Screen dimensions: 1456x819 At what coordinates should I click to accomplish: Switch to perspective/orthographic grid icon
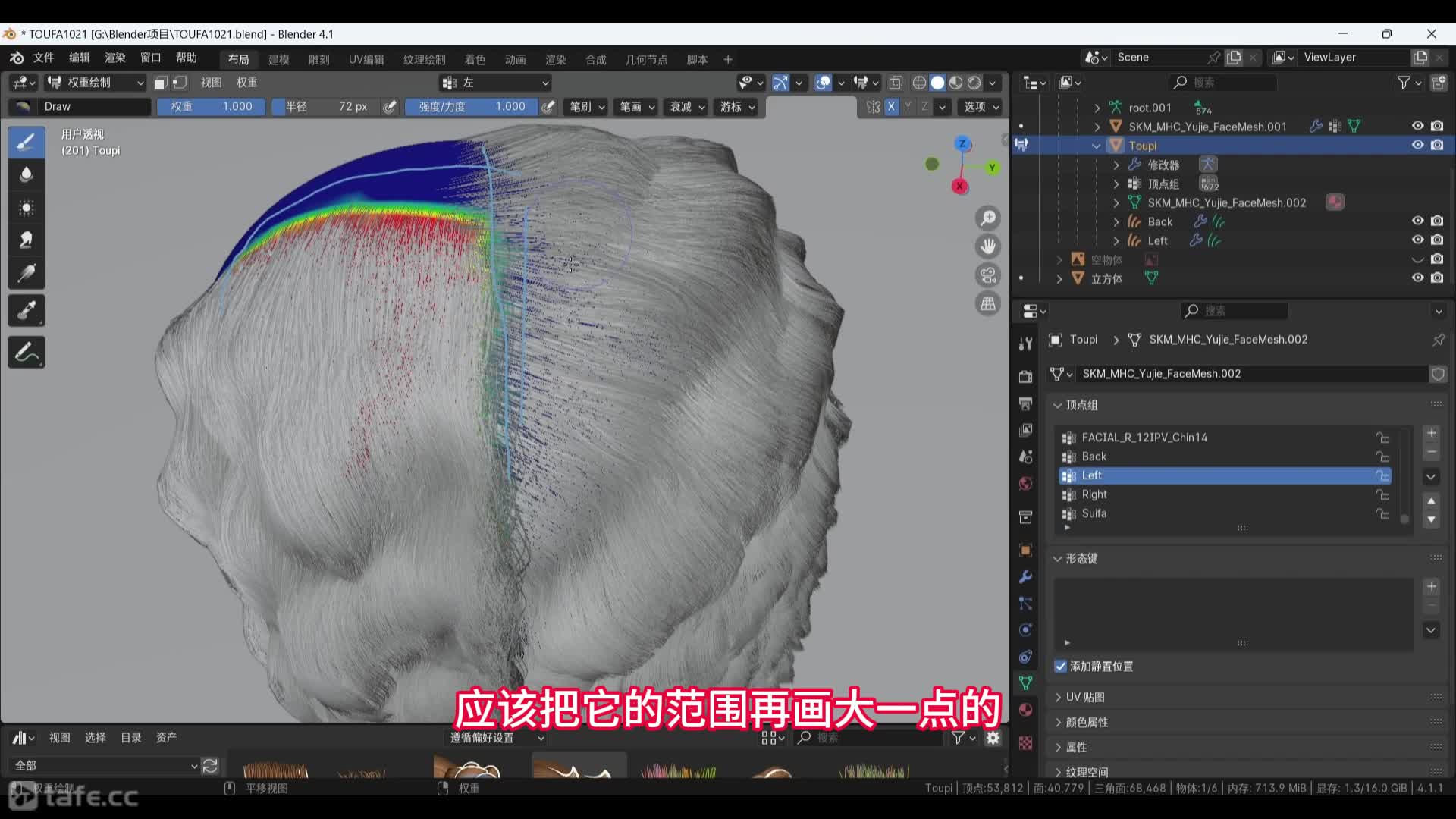[988, 304]
